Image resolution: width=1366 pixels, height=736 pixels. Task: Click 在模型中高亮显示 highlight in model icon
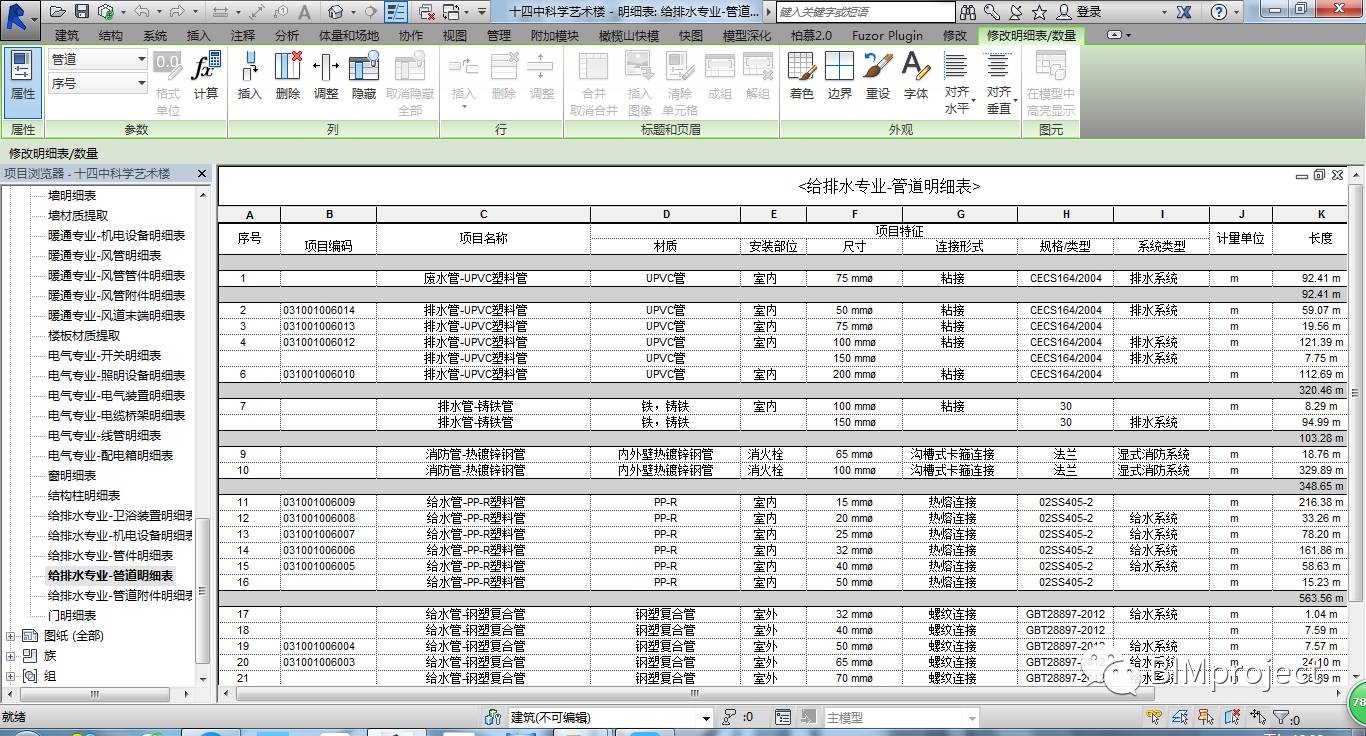[x=1051, y=82]
